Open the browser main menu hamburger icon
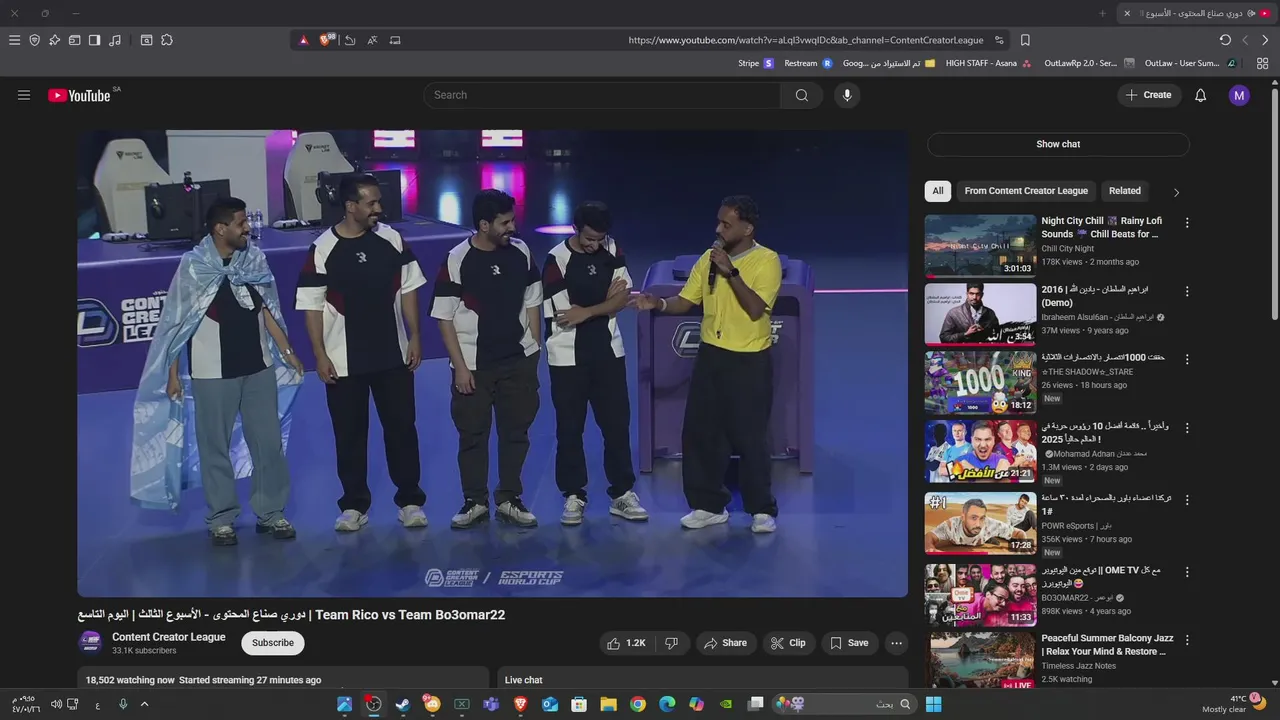The image size is (1280, 720). [14, 40]
